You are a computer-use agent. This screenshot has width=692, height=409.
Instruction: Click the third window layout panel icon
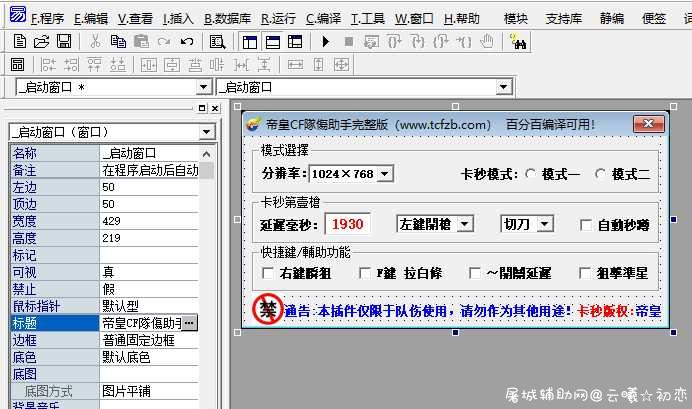click(295, 42)
